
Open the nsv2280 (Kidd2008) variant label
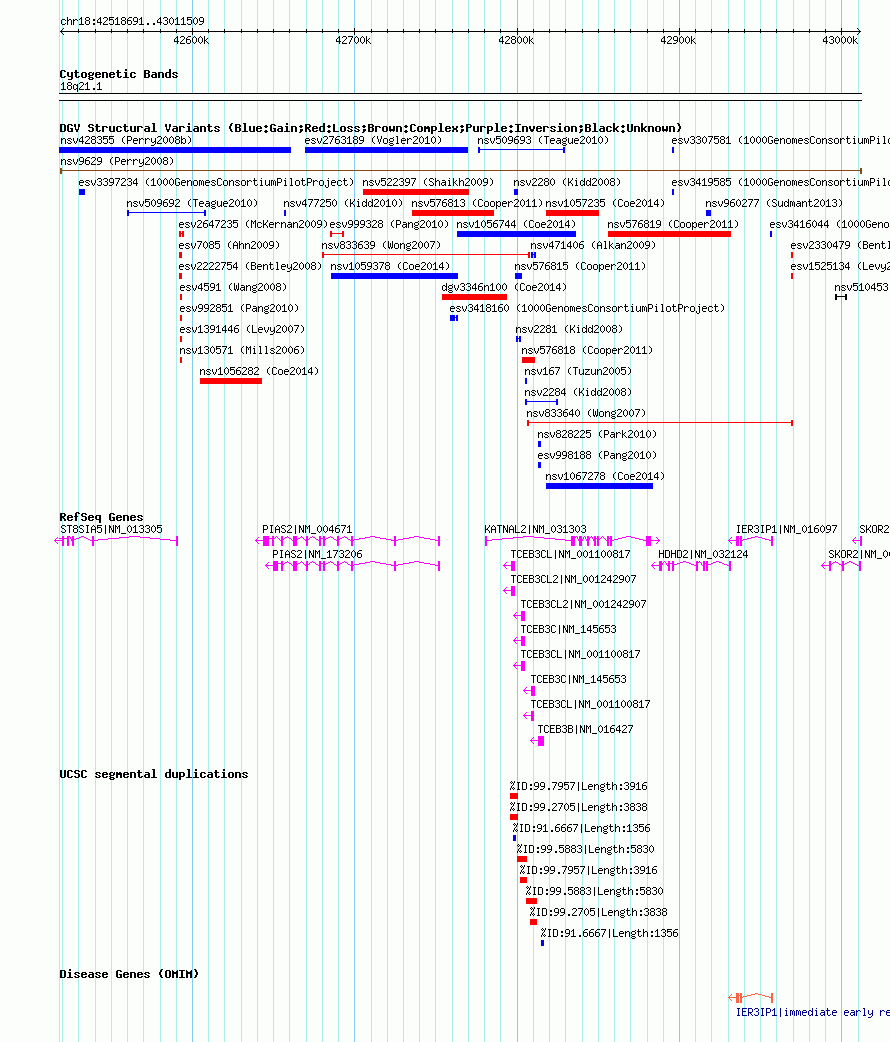(567, 182)
